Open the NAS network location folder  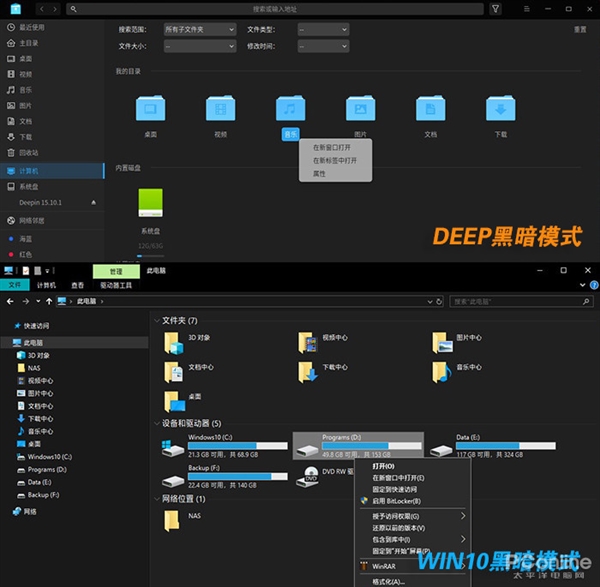click(x=171, y=521)
